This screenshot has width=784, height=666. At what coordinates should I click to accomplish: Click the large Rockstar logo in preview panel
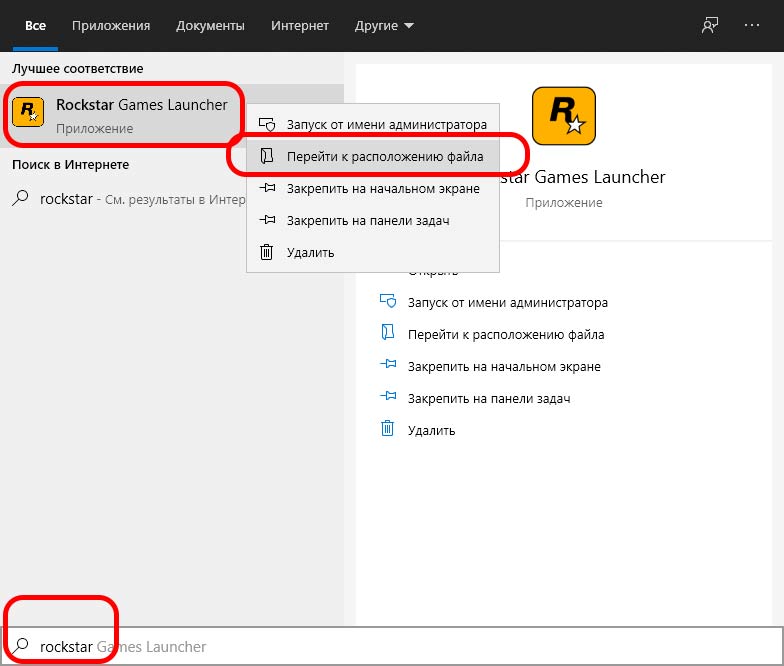coord(564,116)
